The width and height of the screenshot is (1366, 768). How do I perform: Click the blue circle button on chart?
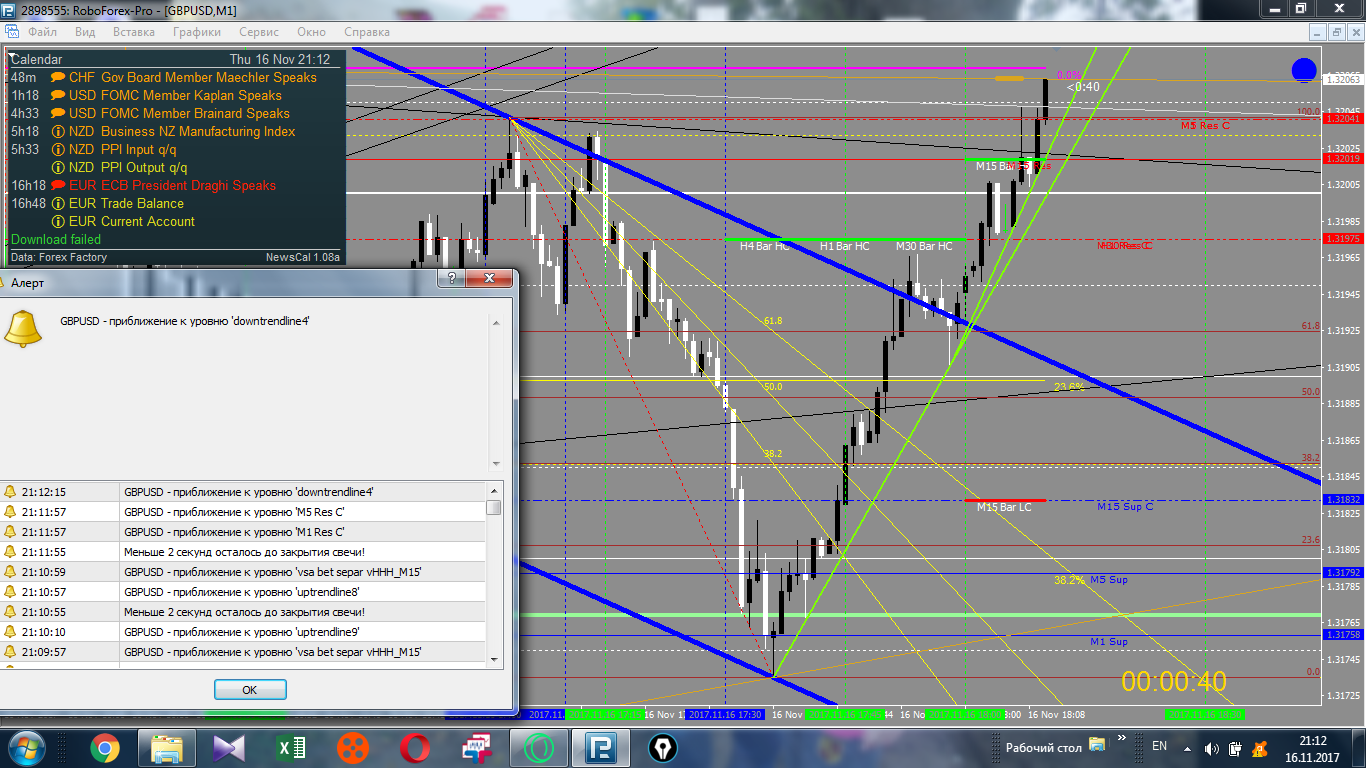1304,70
